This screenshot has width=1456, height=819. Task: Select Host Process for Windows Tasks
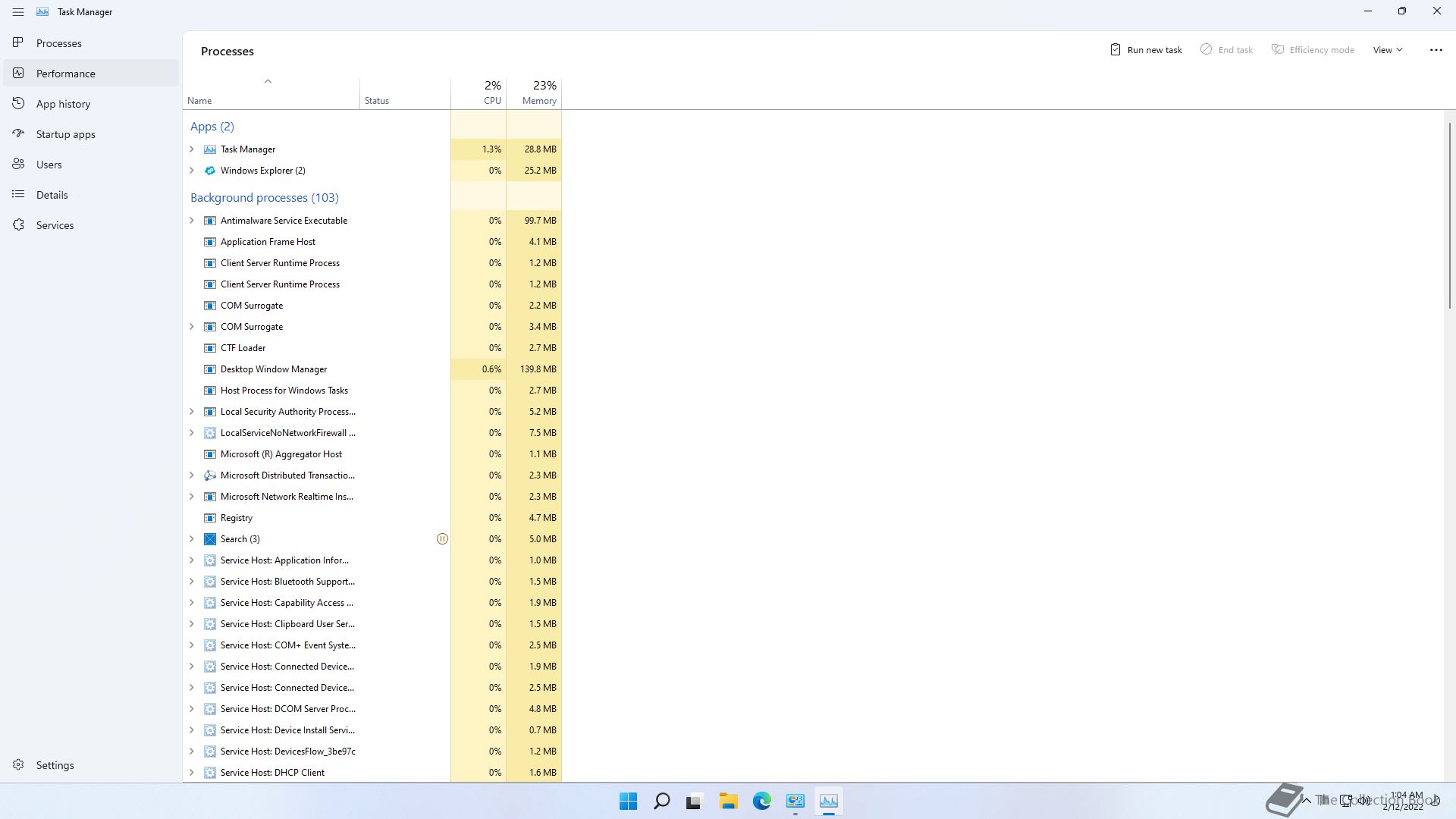(372, 391)
